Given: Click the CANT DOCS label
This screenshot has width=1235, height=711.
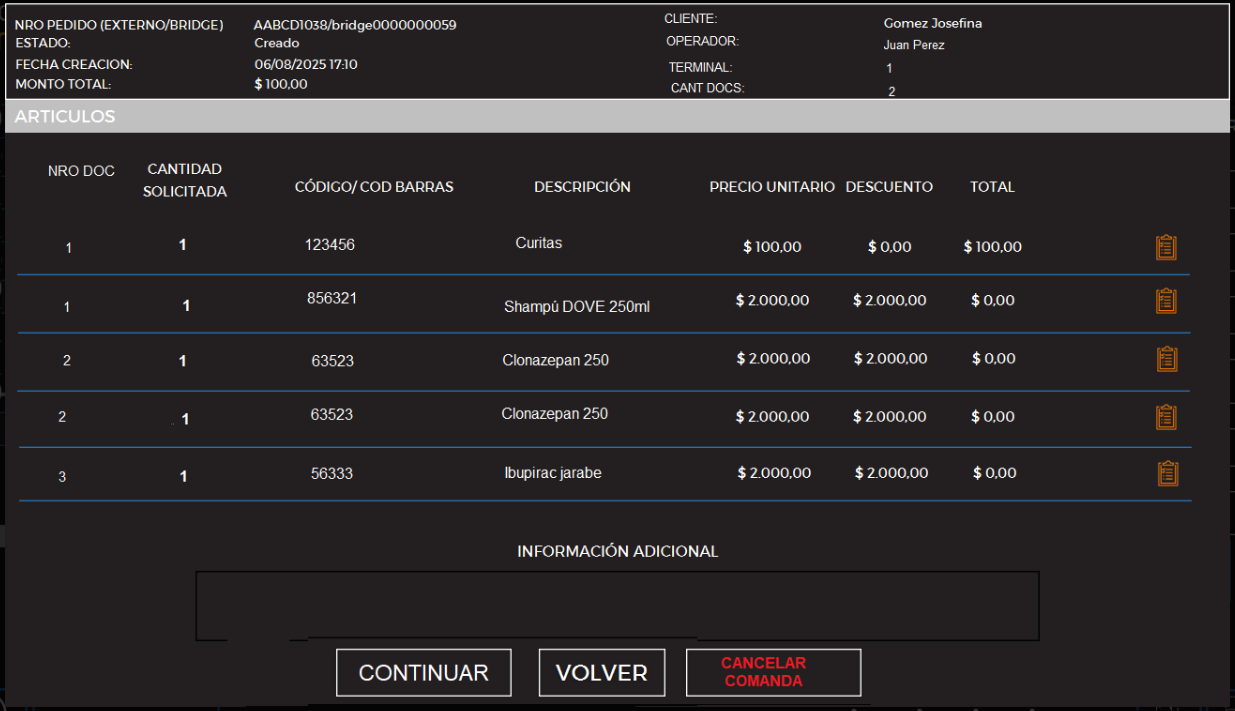Looking at the screenshot, I should tap(708, 88).
